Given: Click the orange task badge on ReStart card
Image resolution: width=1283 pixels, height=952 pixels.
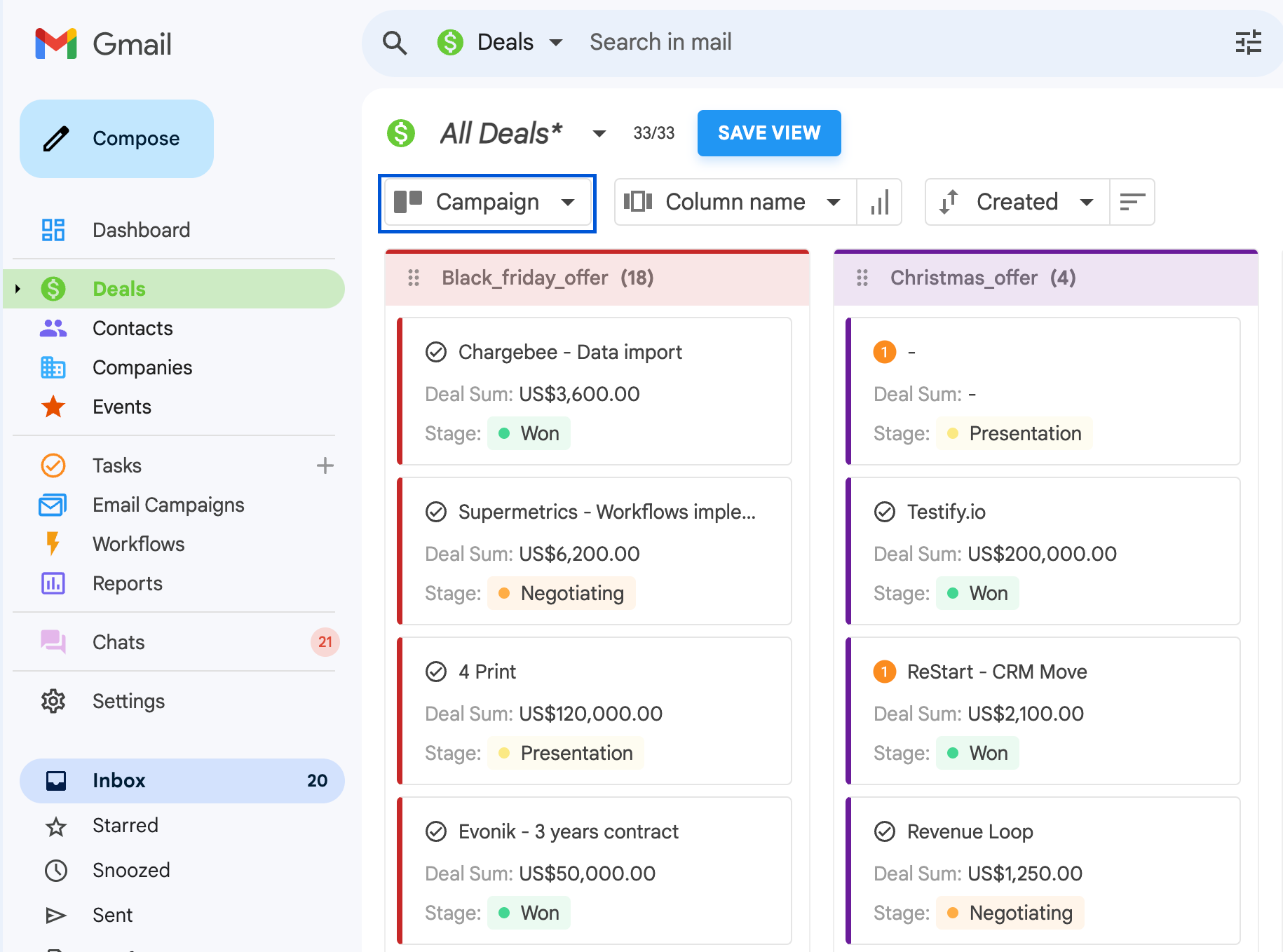Looking at the screenshot, I should click(885, 672).
